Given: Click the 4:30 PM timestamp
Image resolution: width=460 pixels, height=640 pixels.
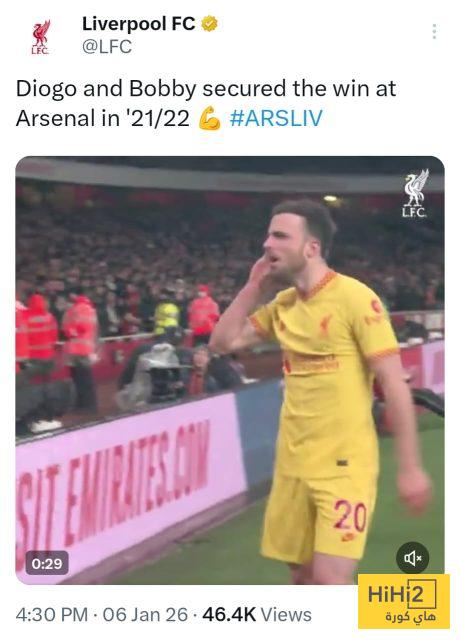Looking at the screenshot, I should point(52,614).
